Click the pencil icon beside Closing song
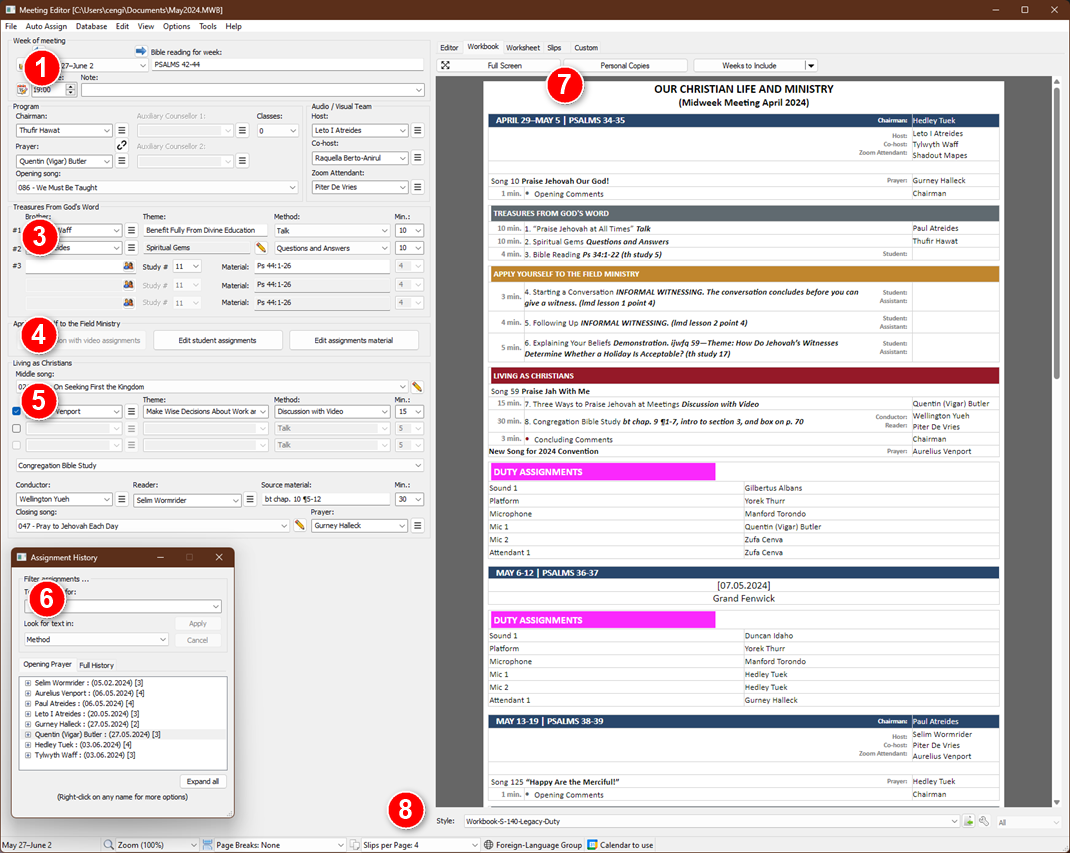The height and width of the screenshot is (853, 1070). [299, 525]
